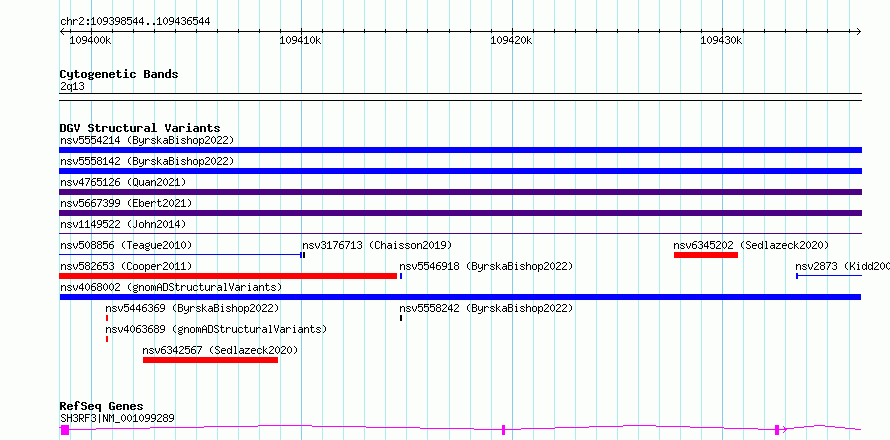Click the nsv5446369 (ByrskaBishop2022) label
The image size is (890, 440).
[192, 308]
